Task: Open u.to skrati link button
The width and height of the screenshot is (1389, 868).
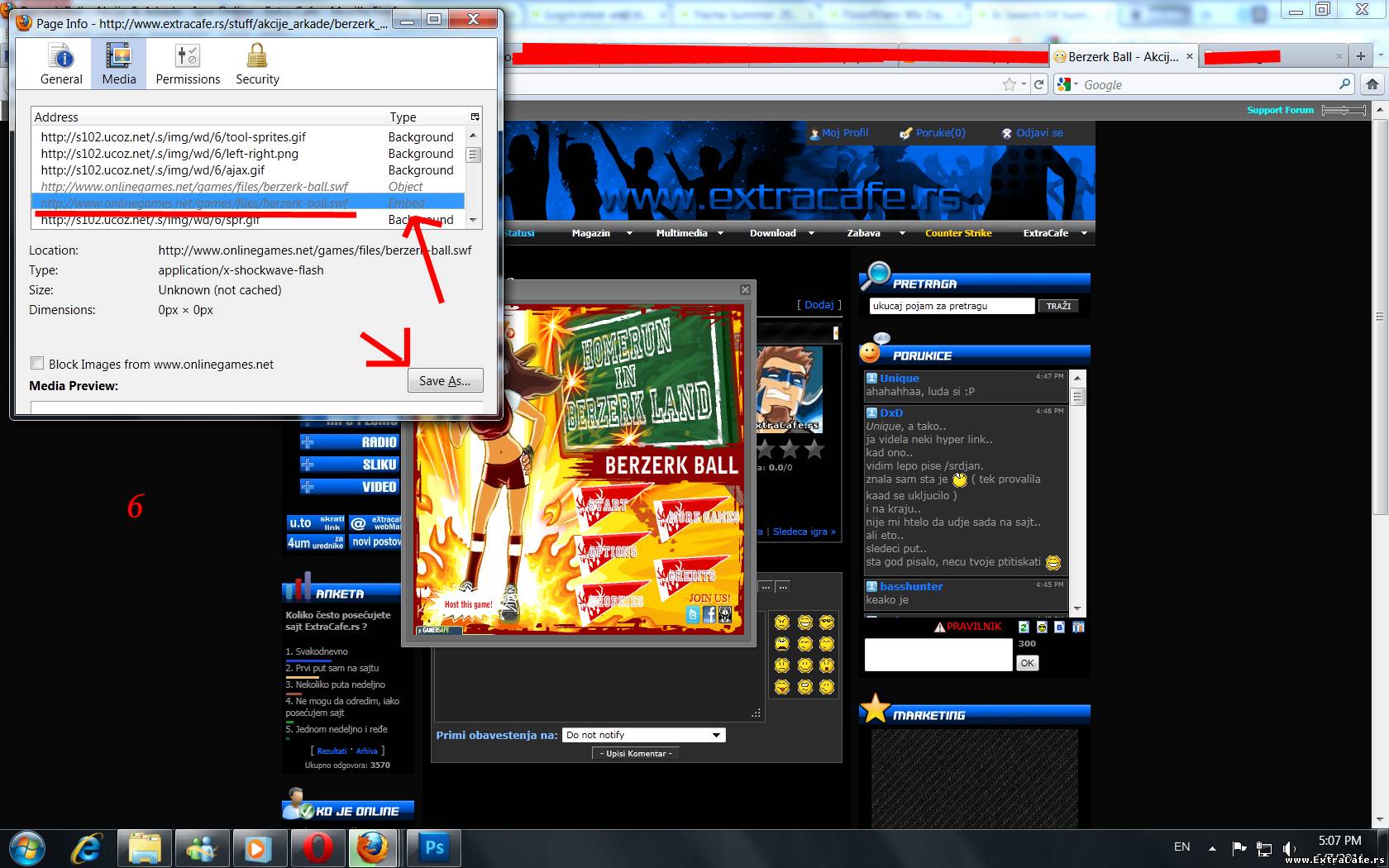Action: pyautogui.click(x=316, y=522)
